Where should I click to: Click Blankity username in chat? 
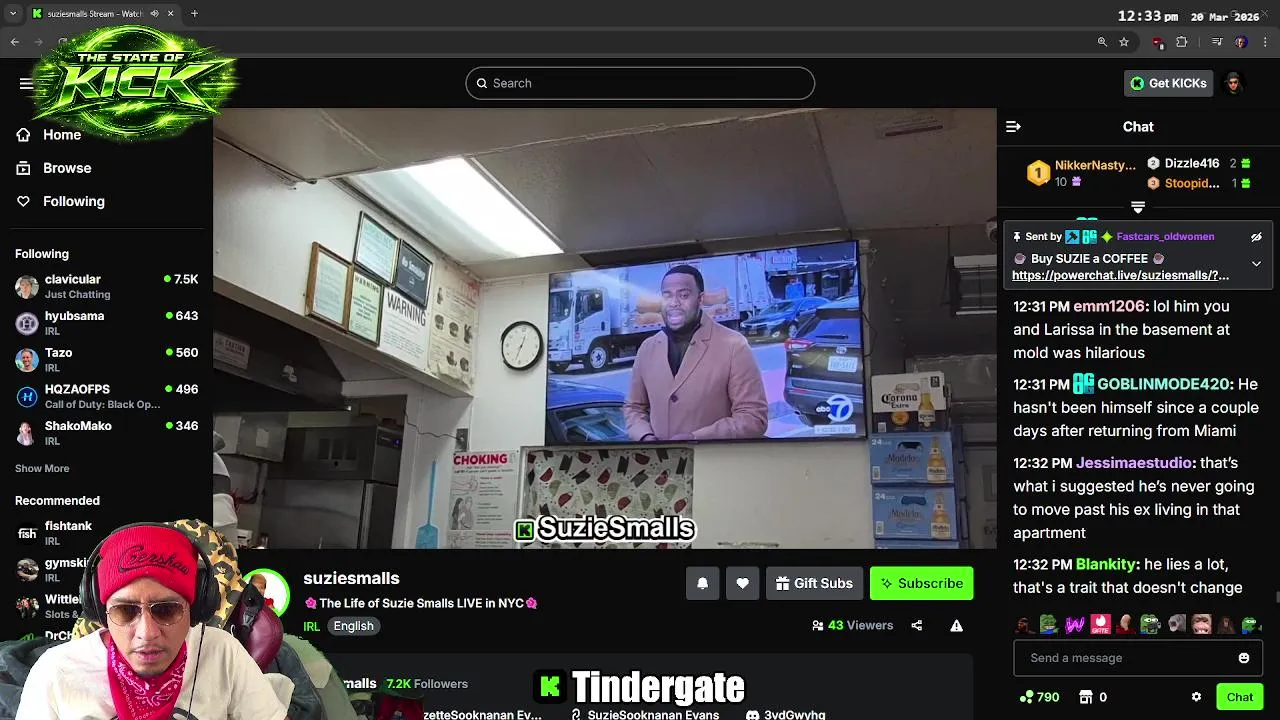coord(1106,564)
